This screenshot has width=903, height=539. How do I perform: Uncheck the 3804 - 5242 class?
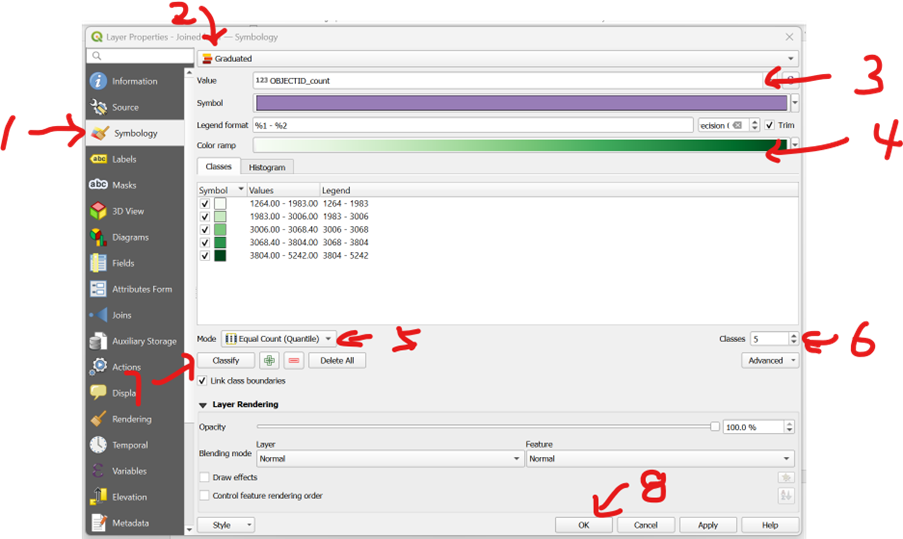[x=204, y=255]
